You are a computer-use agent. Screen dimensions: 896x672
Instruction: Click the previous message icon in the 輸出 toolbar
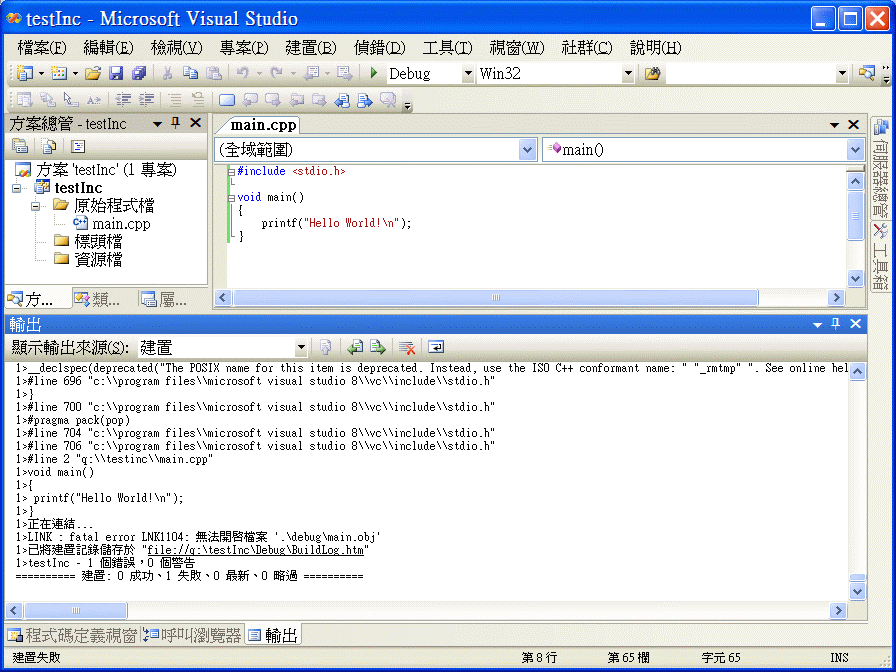pyautogui.click(x=355, y=347)
